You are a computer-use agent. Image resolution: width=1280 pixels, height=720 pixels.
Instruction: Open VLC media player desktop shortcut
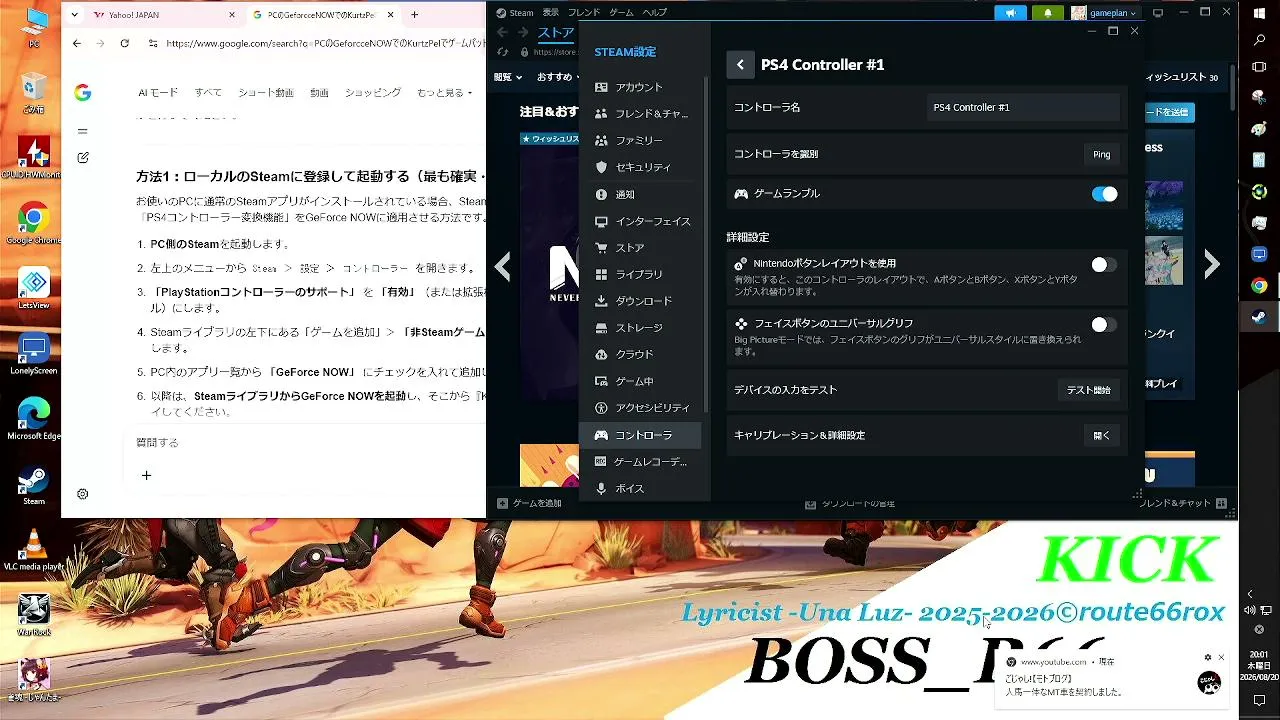(33, 549)
